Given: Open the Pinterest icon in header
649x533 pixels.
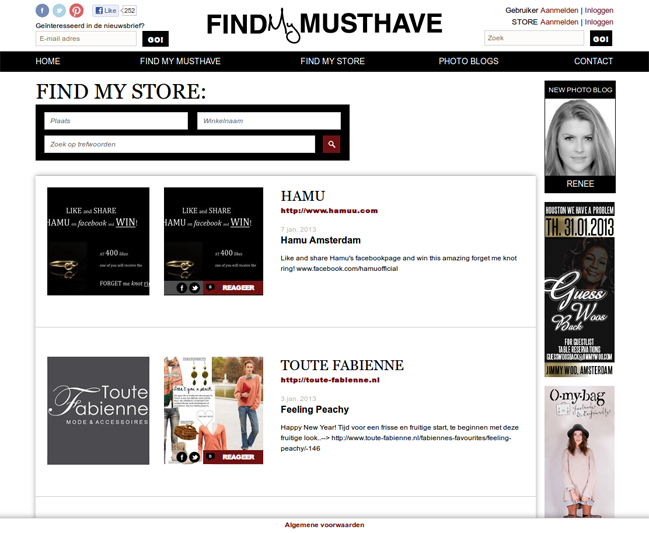Looking at the screenshot, I should pos(76,10).
